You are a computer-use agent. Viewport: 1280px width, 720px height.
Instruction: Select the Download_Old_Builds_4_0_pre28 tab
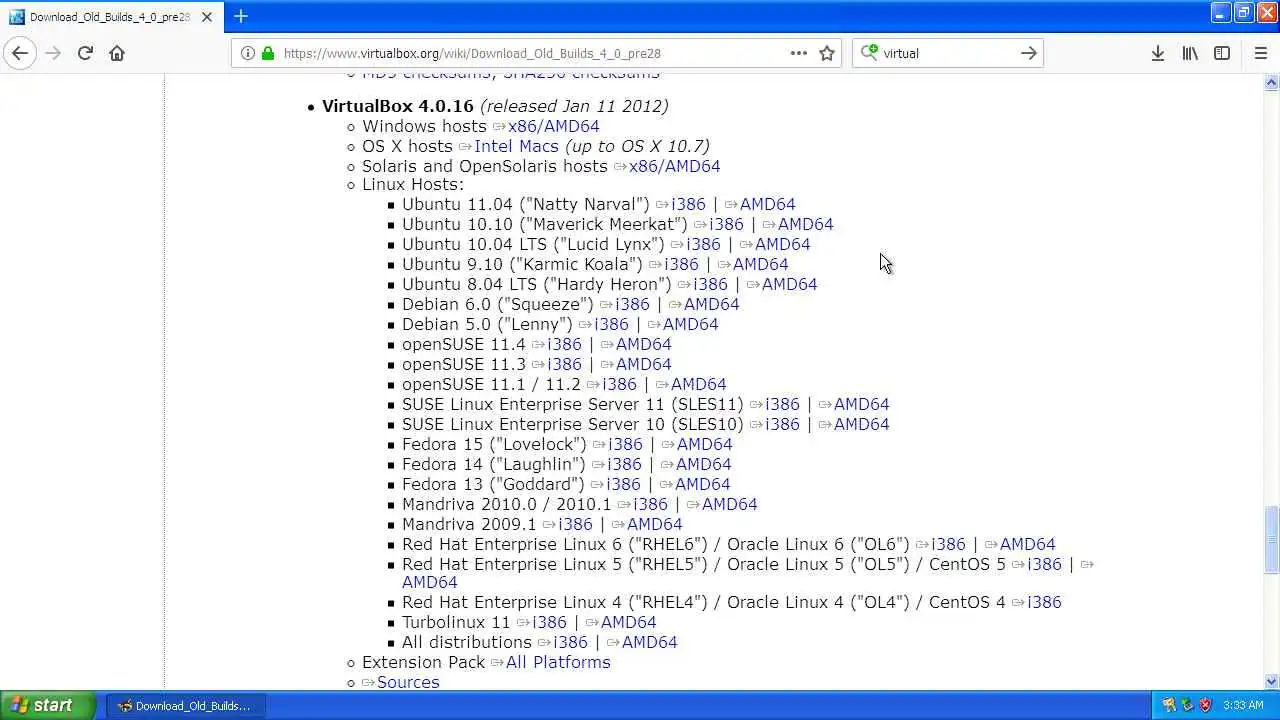[112, 17]
